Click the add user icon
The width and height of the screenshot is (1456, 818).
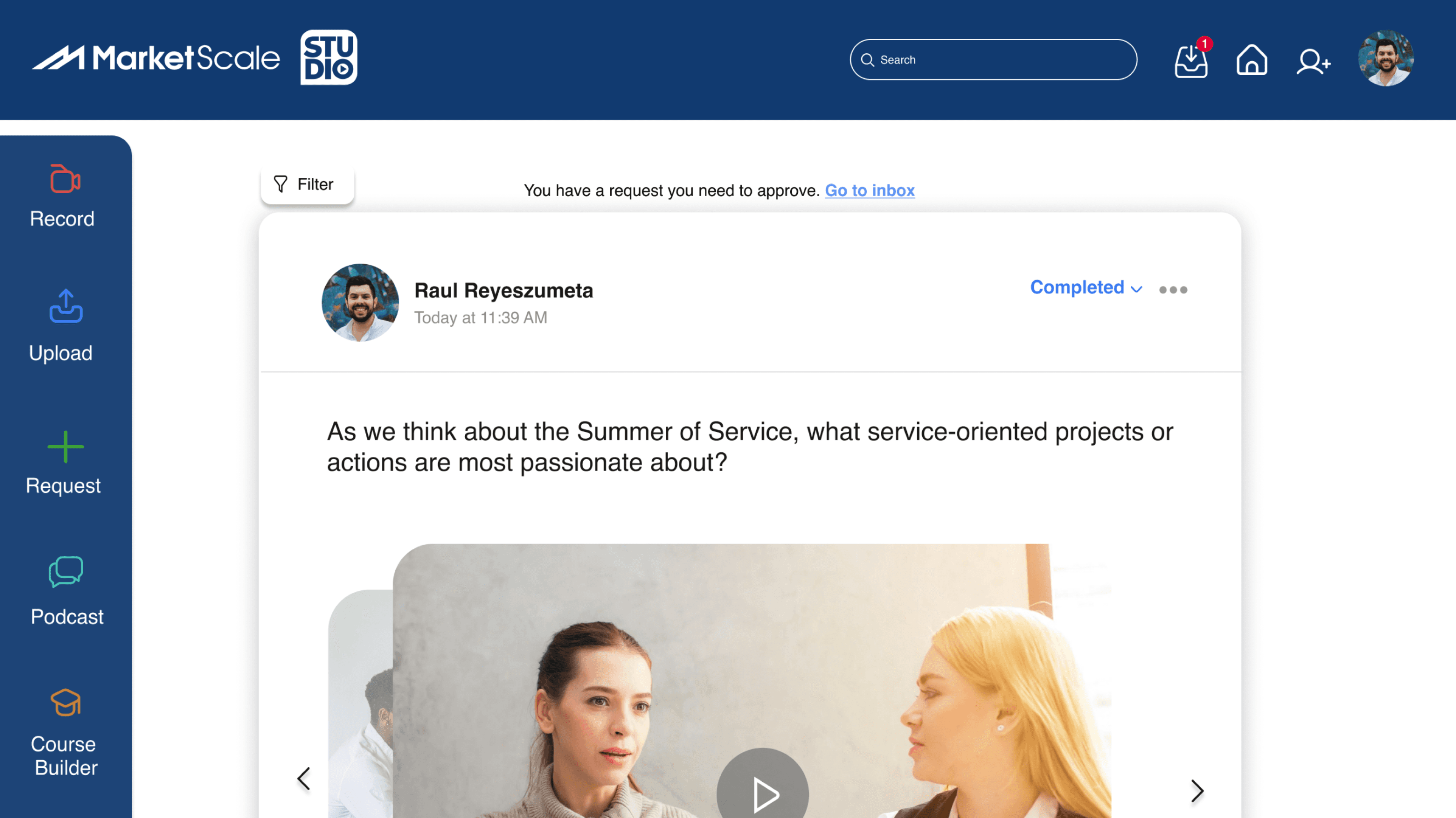tap(1313, 61)
